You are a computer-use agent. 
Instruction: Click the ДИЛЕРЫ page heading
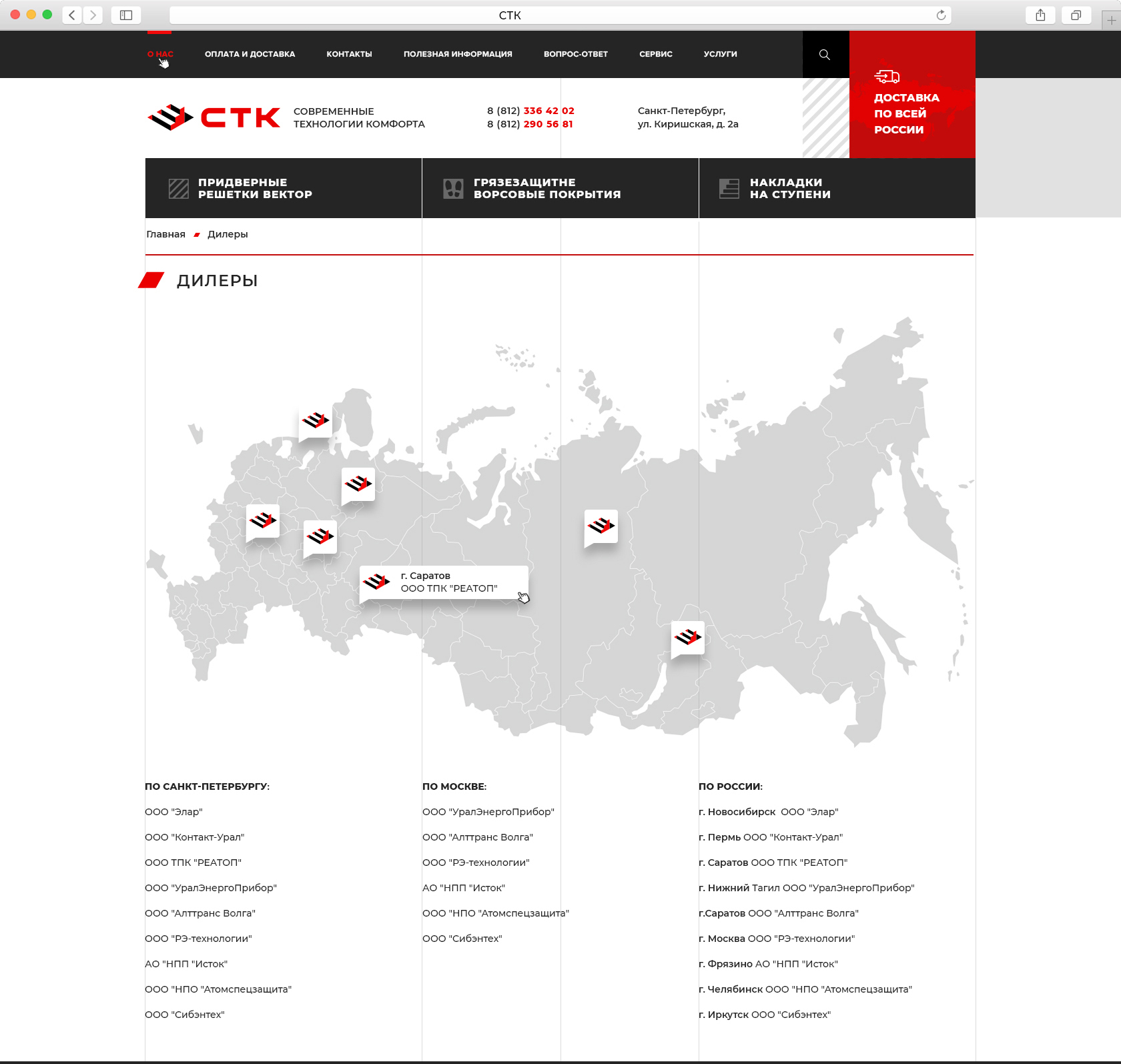pos(218,281)
